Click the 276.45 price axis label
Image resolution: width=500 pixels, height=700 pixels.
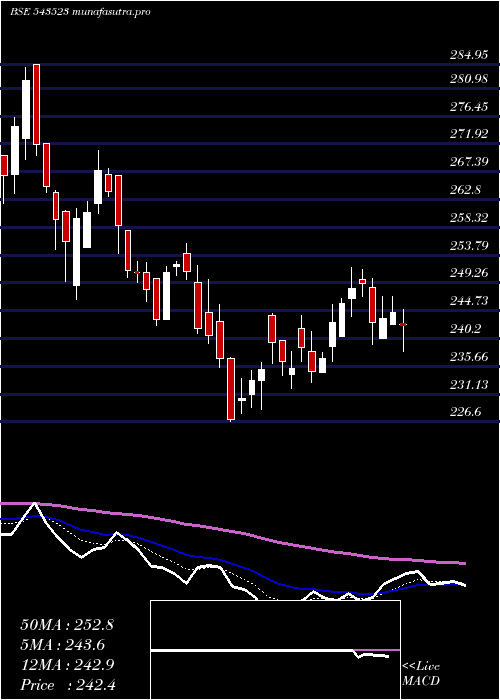pos(468,107)
